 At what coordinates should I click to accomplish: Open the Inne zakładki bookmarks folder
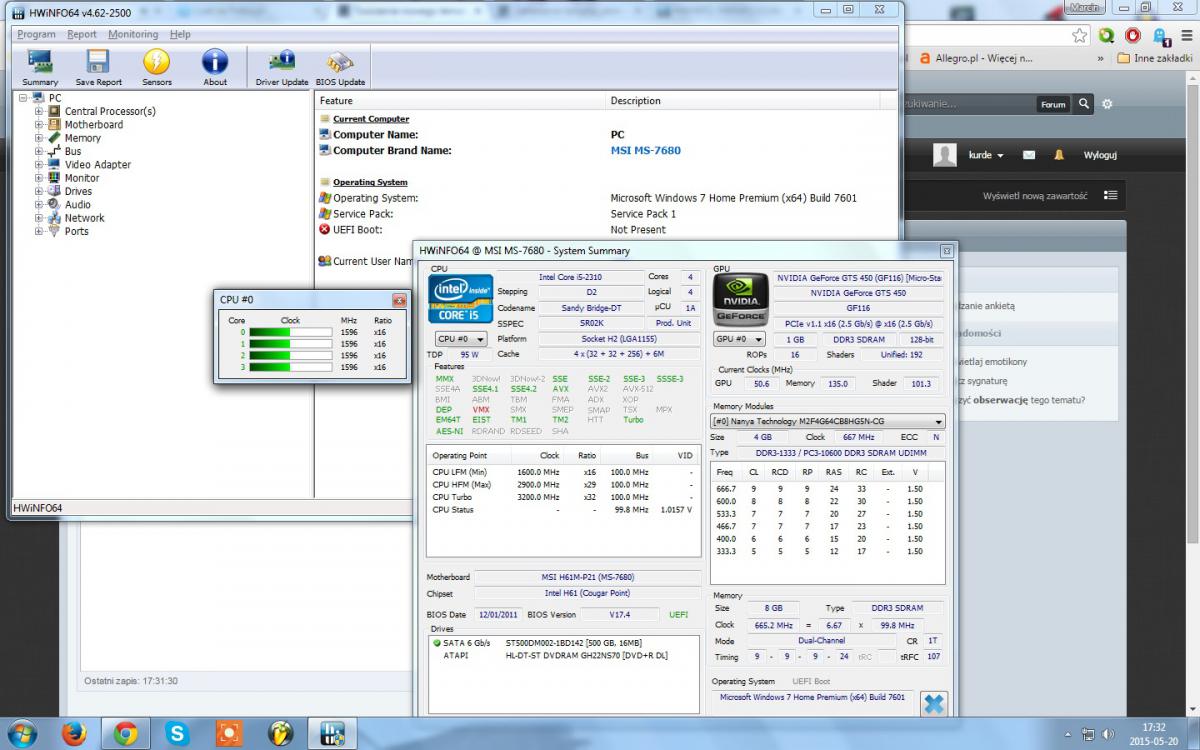pyautogui.click(x=1154, y=58)
